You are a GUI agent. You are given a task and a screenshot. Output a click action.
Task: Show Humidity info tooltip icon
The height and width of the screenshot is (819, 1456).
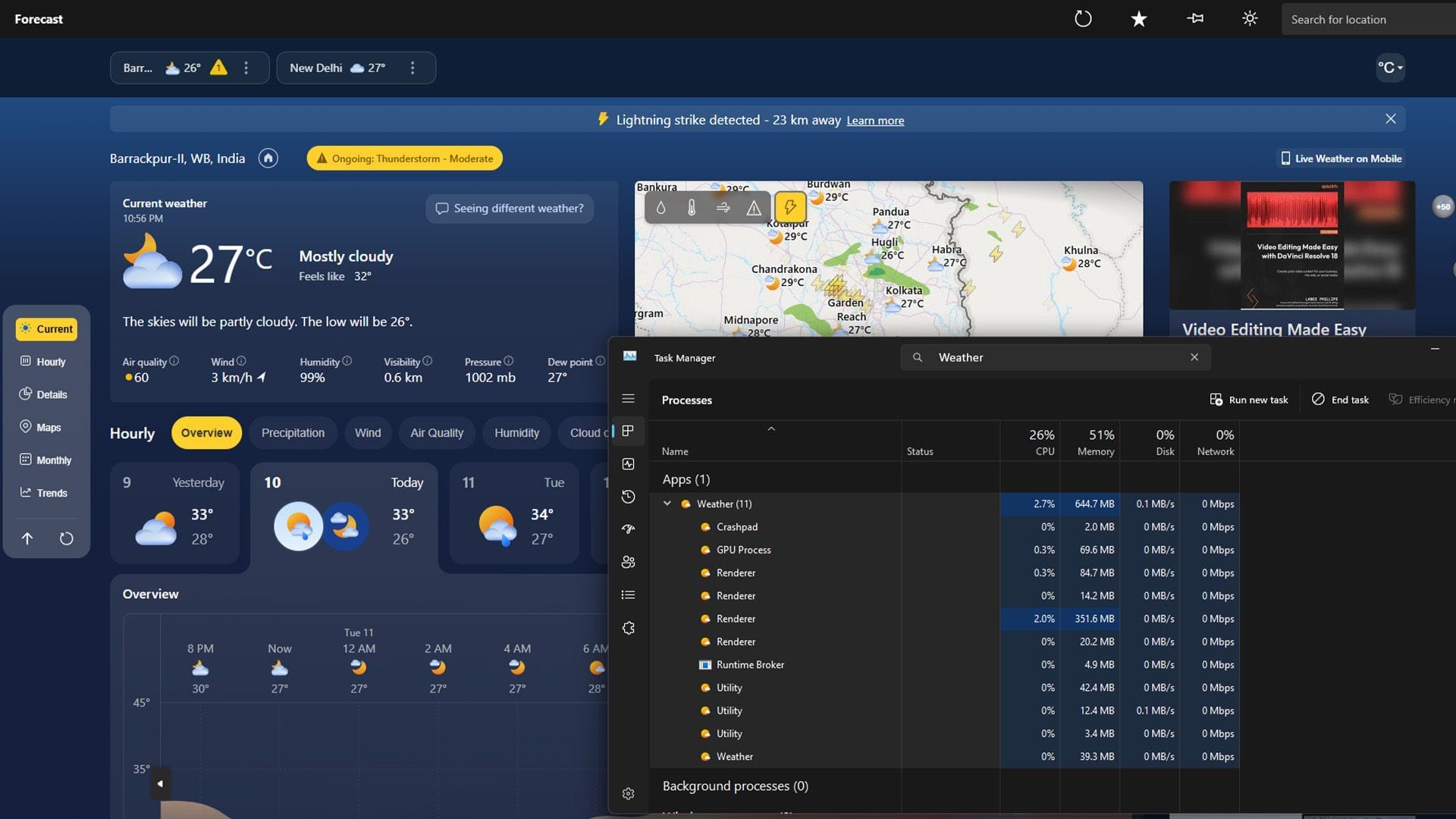point(347,361)
